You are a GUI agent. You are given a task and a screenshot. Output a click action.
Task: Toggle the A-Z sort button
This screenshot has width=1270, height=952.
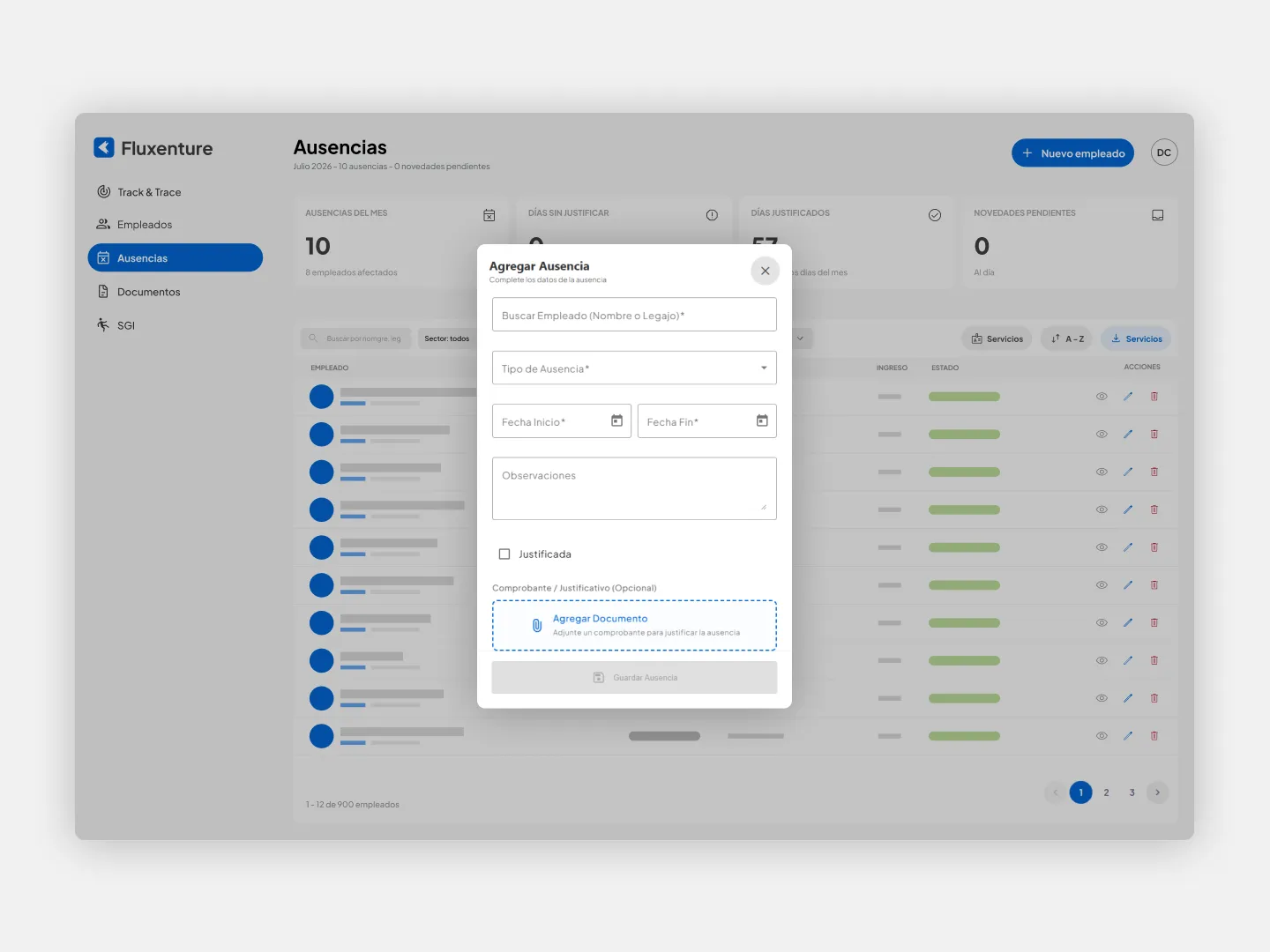click(x=1067, y=338)
